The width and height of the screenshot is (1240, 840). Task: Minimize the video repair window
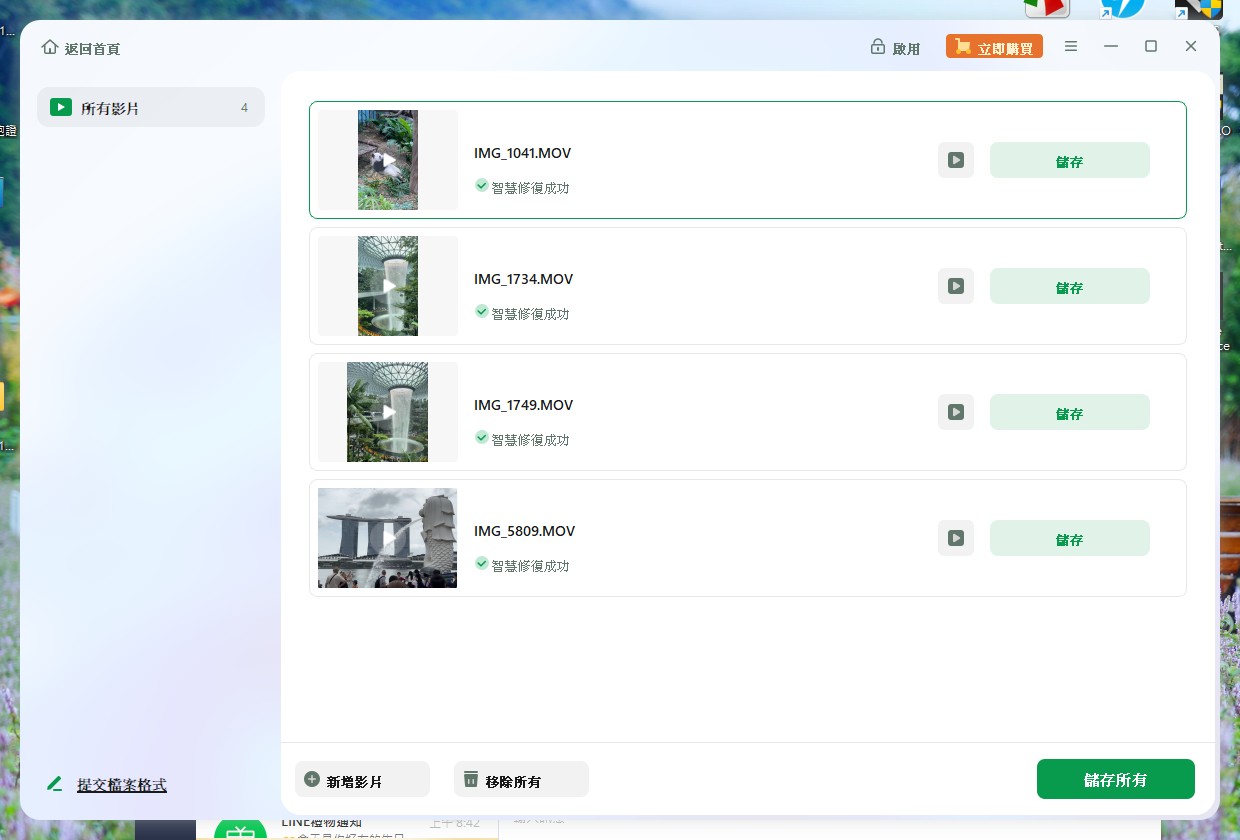point(1111,46)
